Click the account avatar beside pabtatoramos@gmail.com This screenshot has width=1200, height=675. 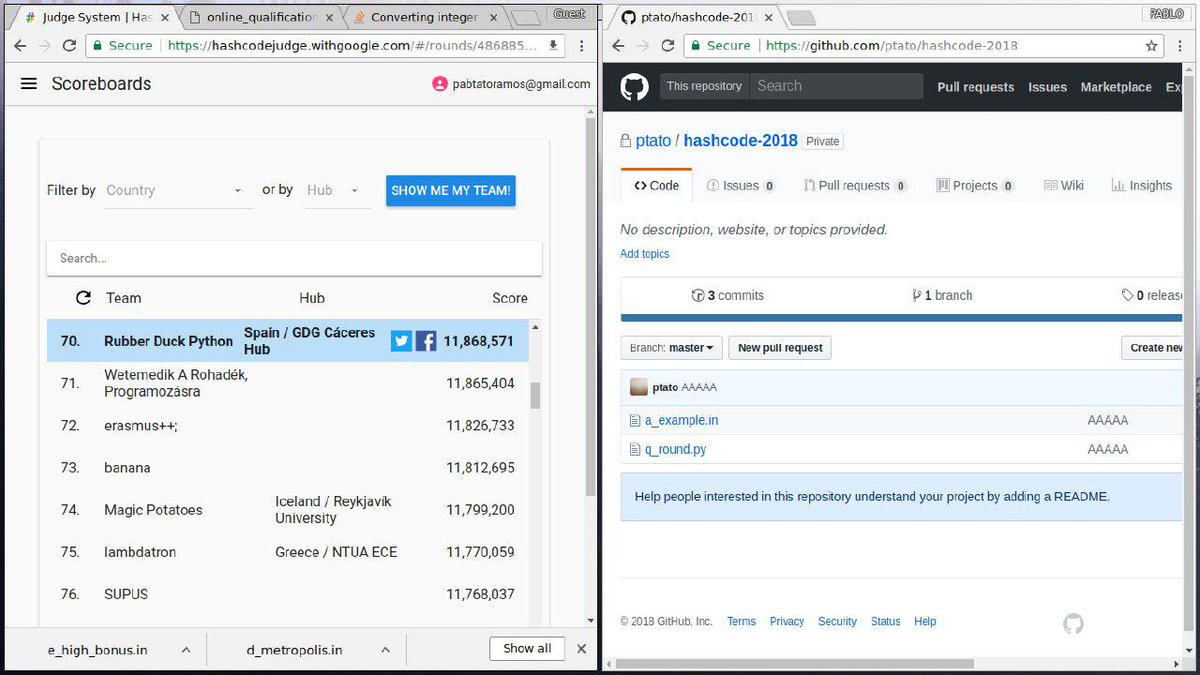pos(439,84)
